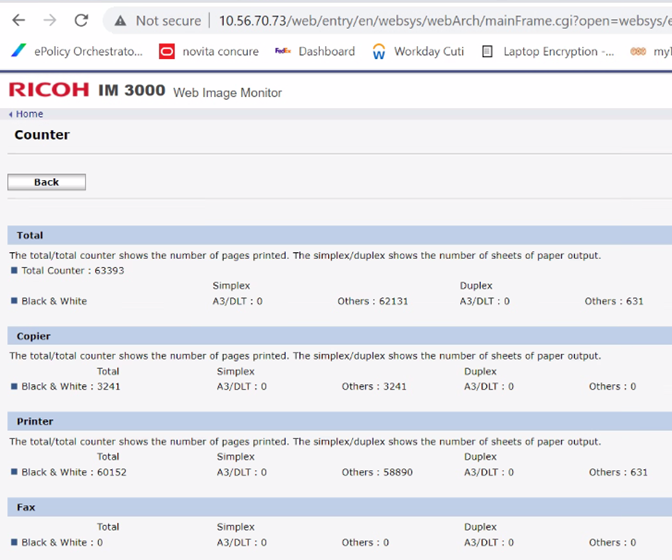This screenshot has width=672, height=560.
Task: Click the browser back arrow
Action: coord(18,20)
